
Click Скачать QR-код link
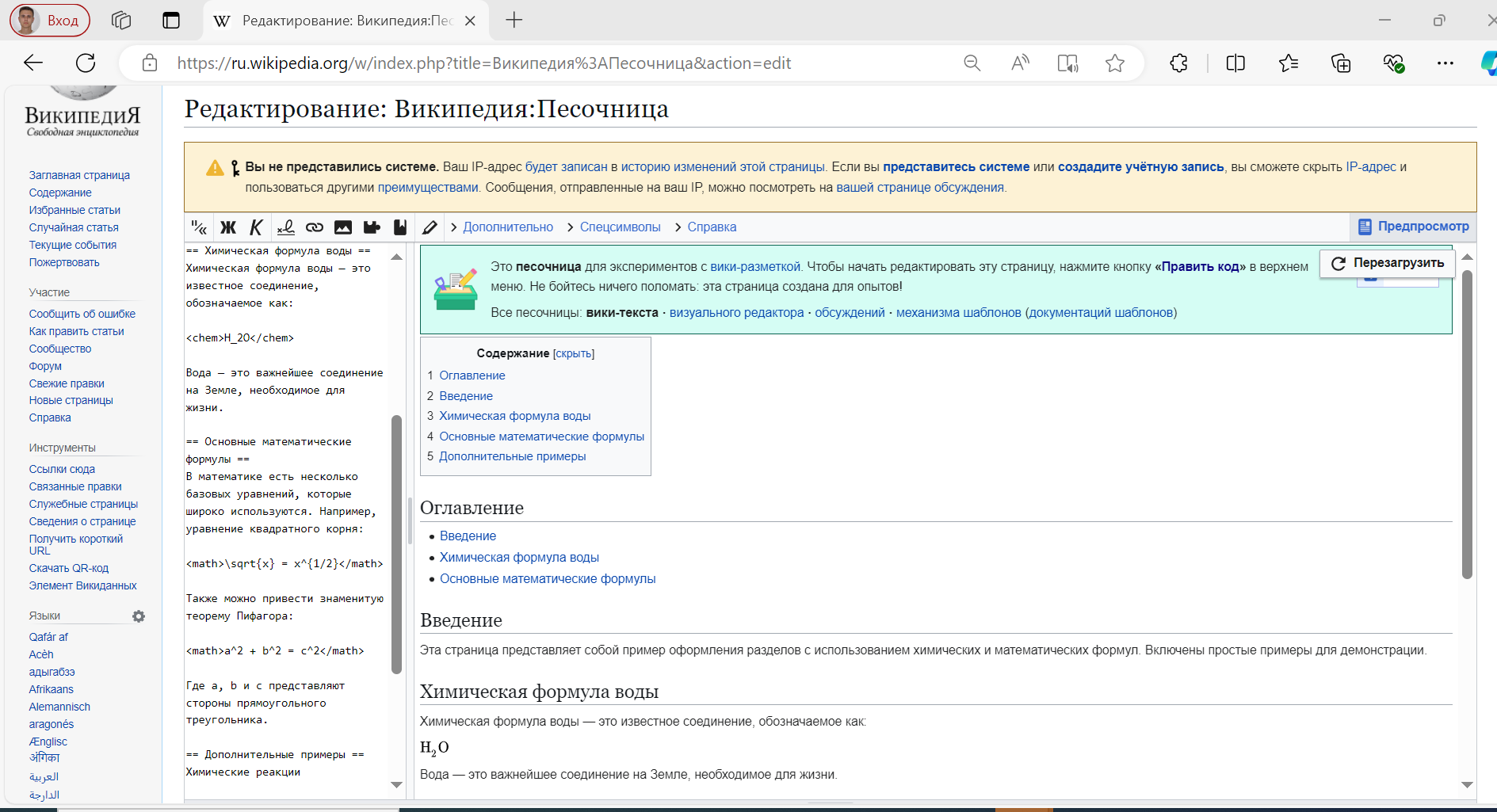point(69,568)
